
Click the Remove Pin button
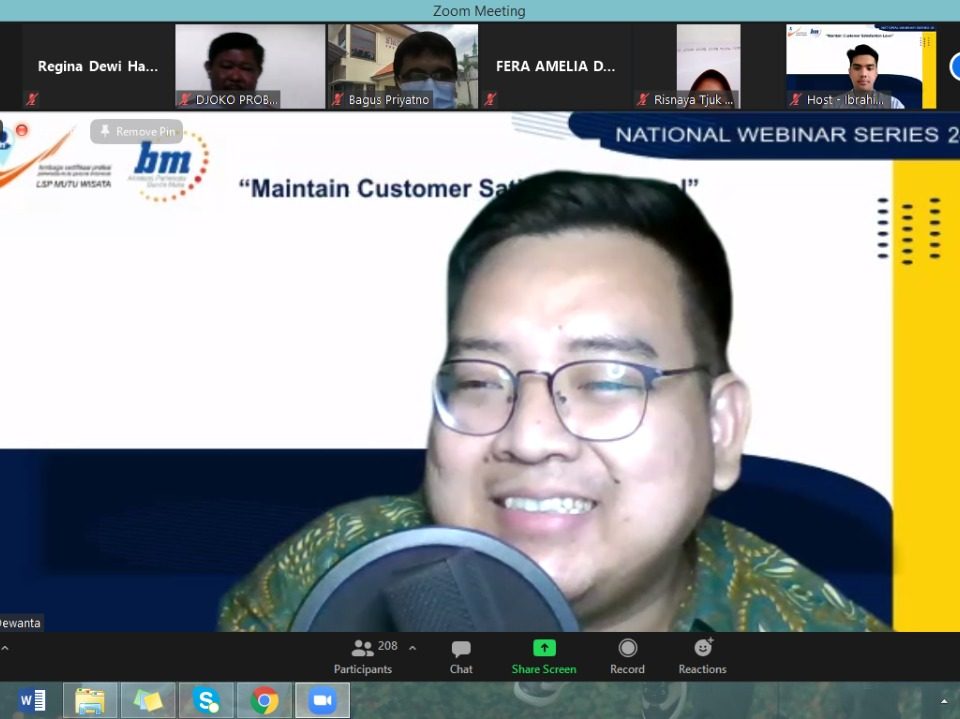click(x=137, y=131)
